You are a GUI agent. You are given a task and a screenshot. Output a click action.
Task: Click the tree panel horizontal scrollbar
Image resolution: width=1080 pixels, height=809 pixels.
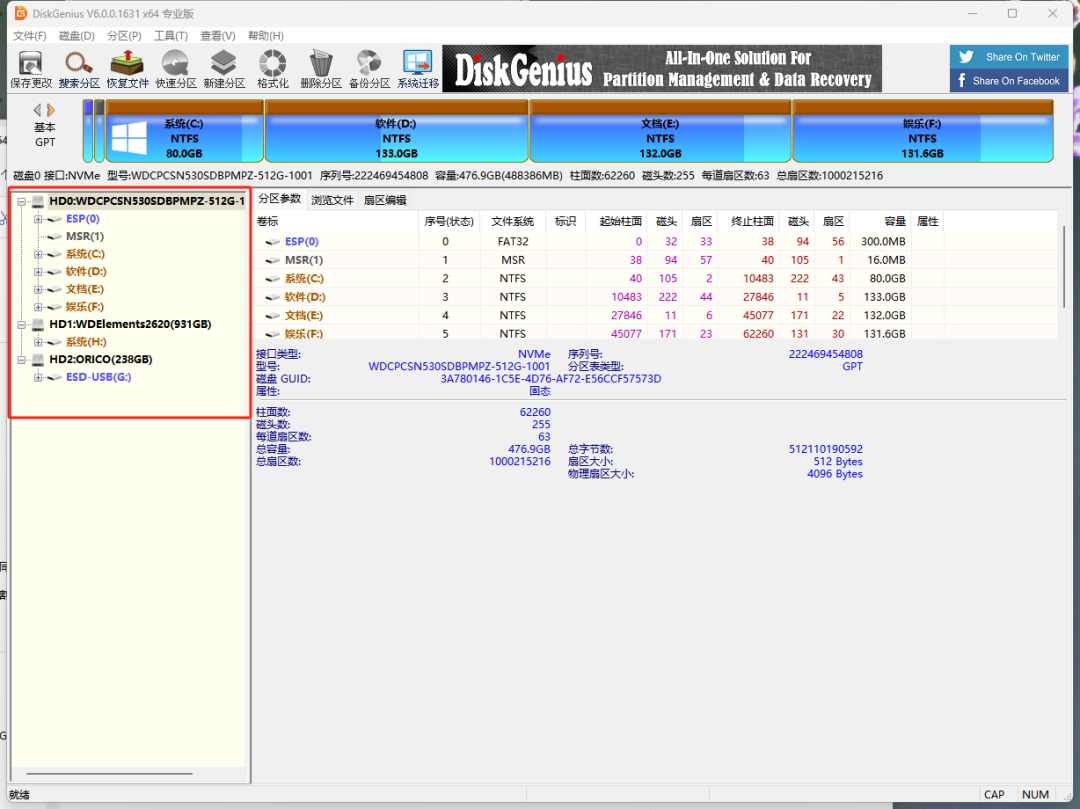tap(109, 774)
